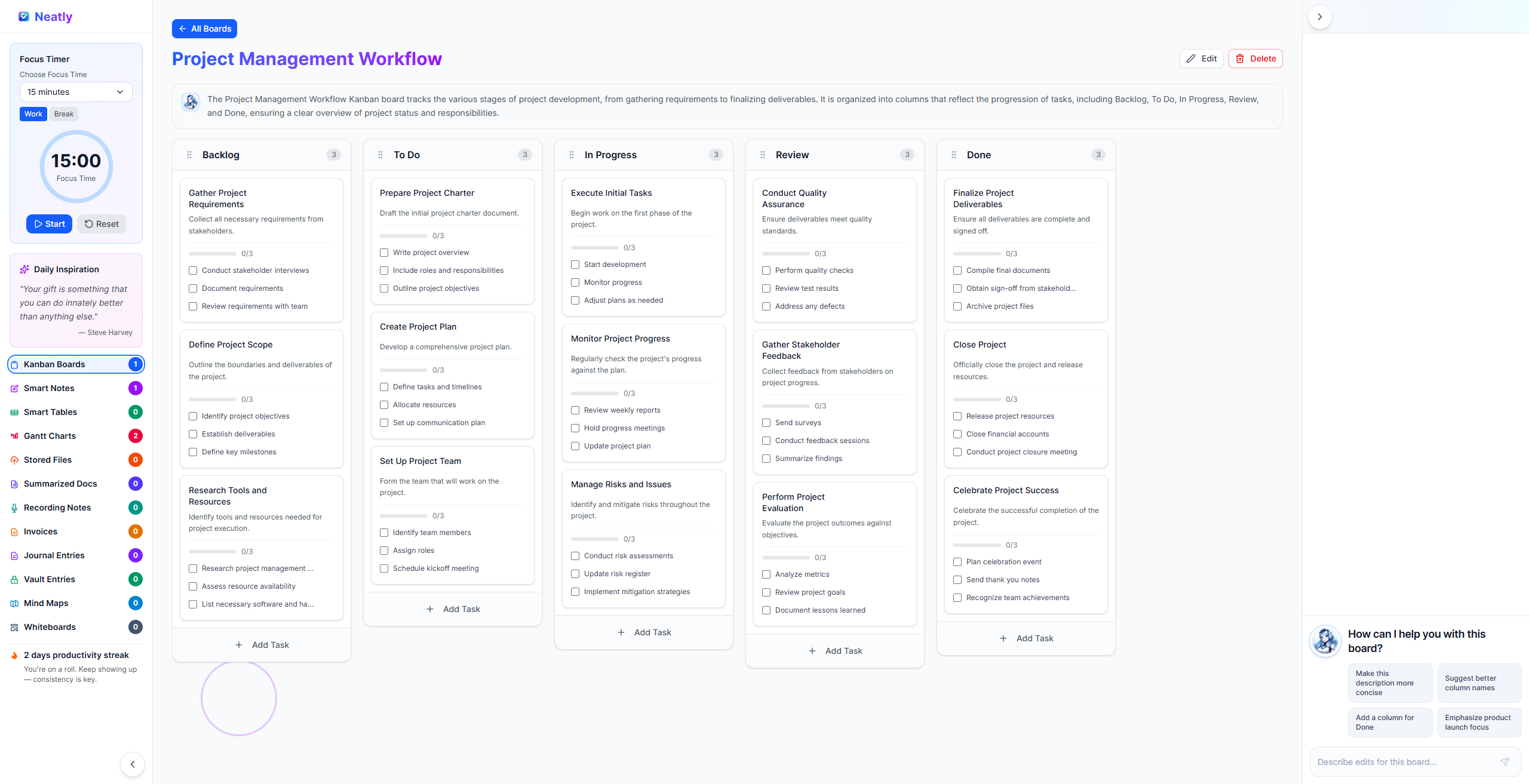The height and width of the screenshot is (784, 1529).
Task: Open the Choose Focus Time dropdown
Action: 76,92
